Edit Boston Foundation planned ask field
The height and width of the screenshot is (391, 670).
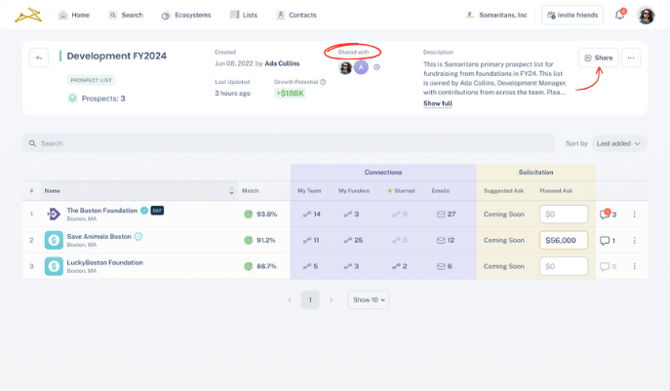point(564,214)
